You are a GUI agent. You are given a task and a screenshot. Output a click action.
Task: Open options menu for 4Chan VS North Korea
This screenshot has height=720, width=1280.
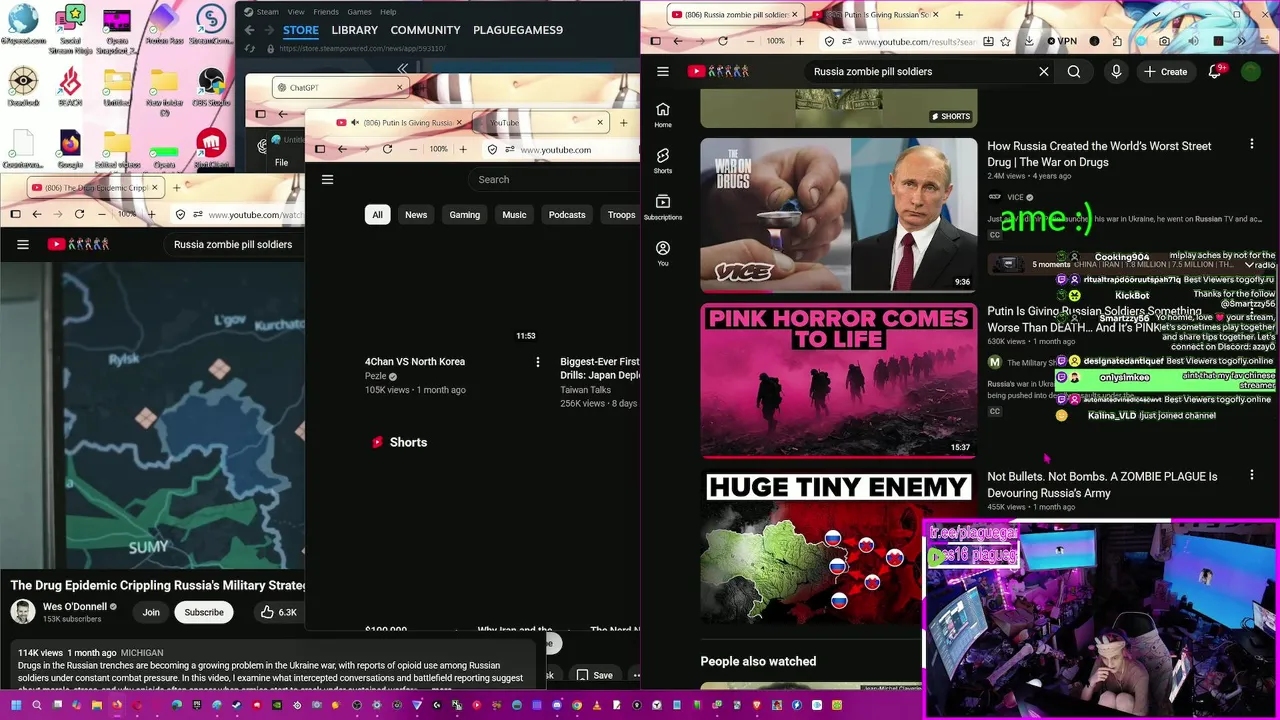pyautogui.click(x=537, y=362)
